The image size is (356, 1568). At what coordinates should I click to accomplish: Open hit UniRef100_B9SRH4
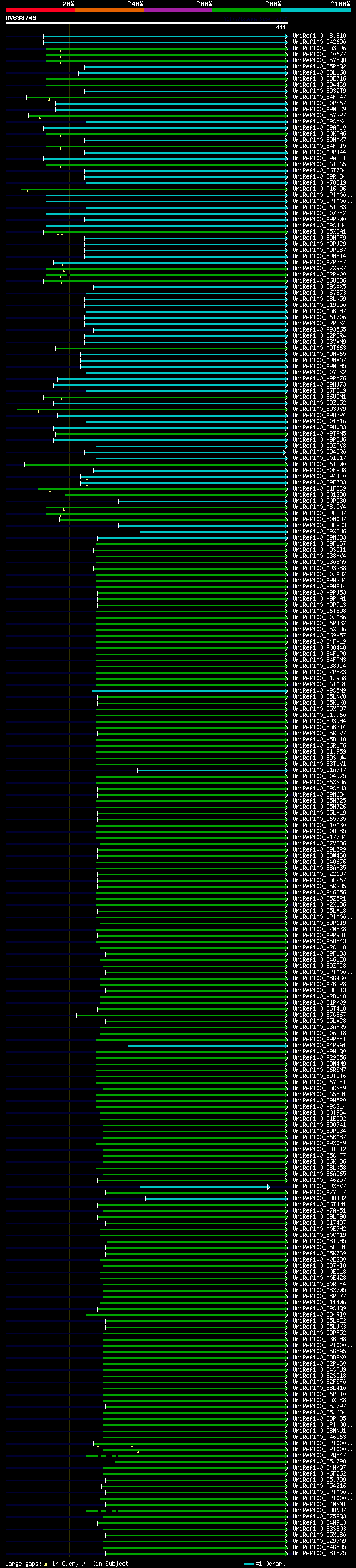319,721
